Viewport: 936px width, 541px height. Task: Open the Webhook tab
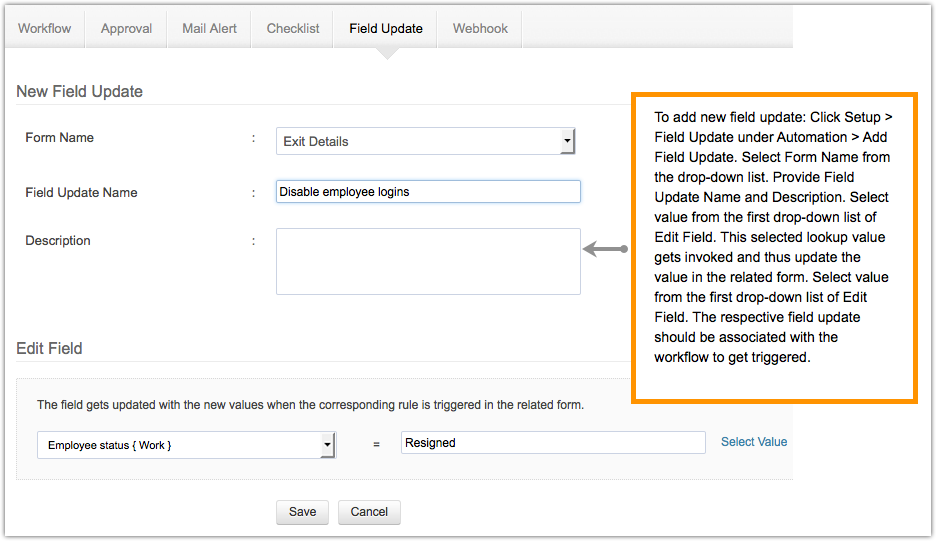point(480,29)
